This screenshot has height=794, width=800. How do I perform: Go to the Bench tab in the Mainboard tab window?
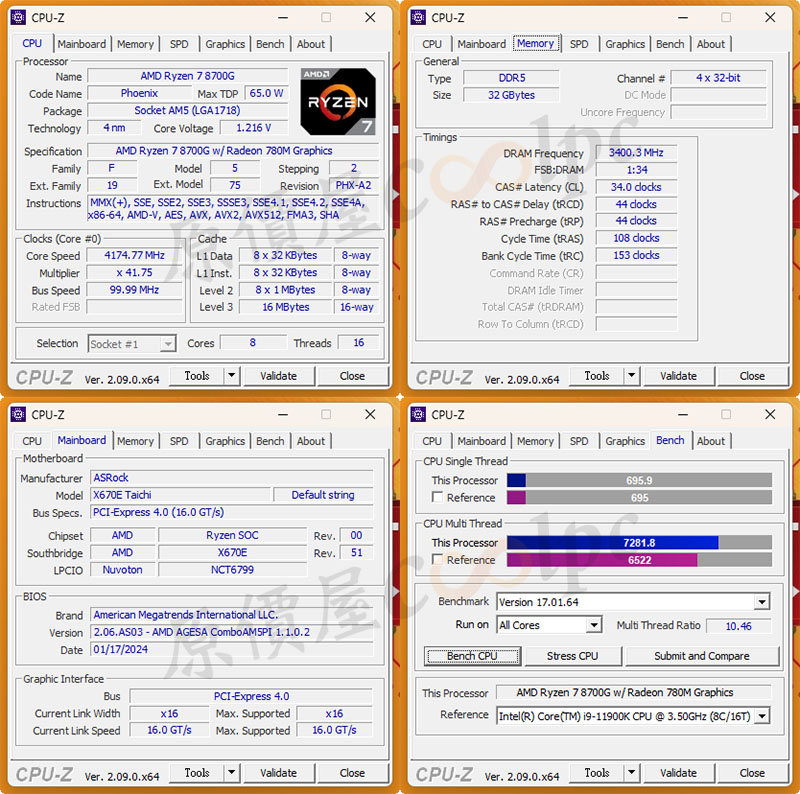point(270,441)
